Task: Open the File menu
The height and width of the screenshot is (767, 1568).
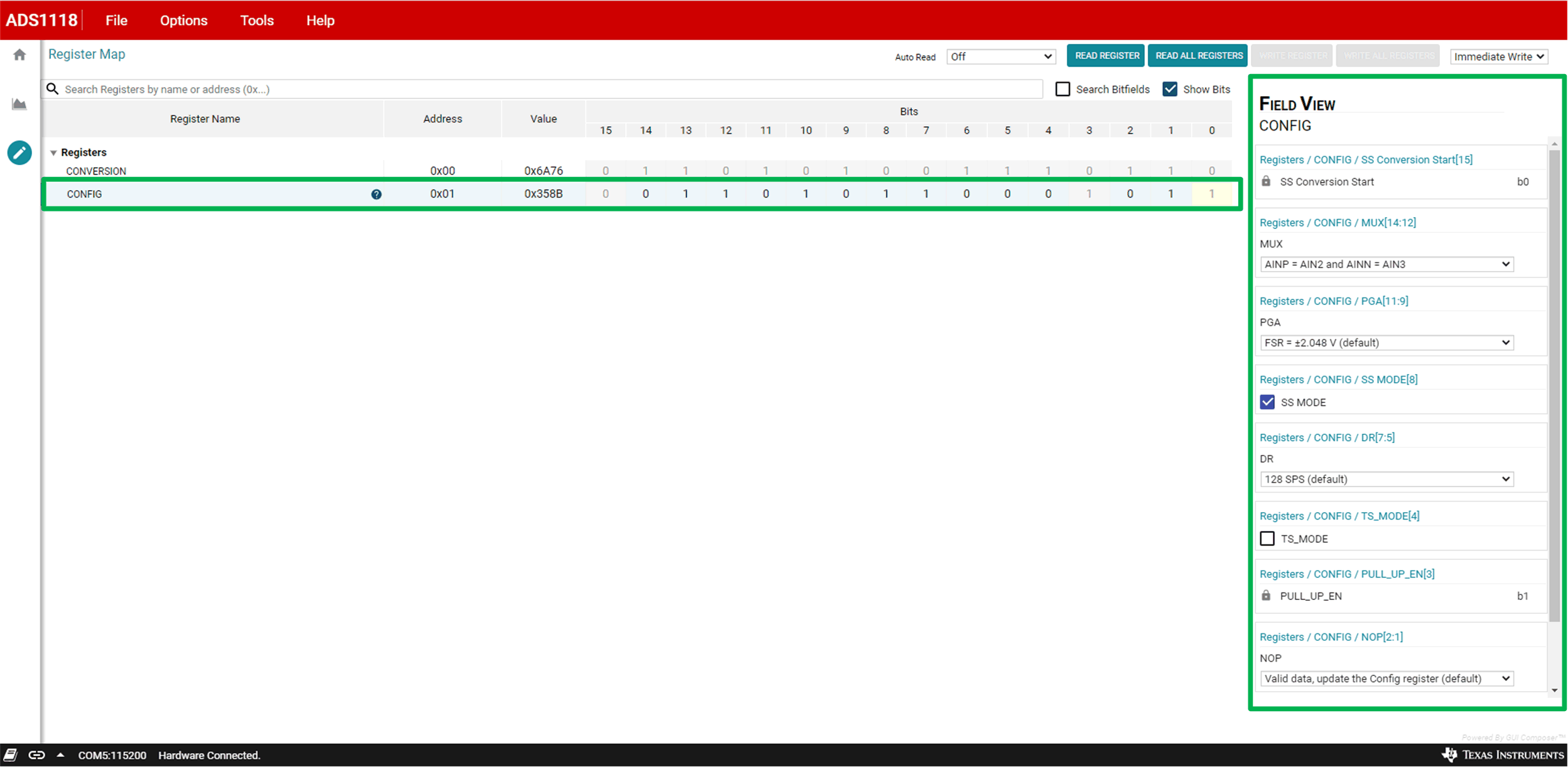Action: pos(117,21)
